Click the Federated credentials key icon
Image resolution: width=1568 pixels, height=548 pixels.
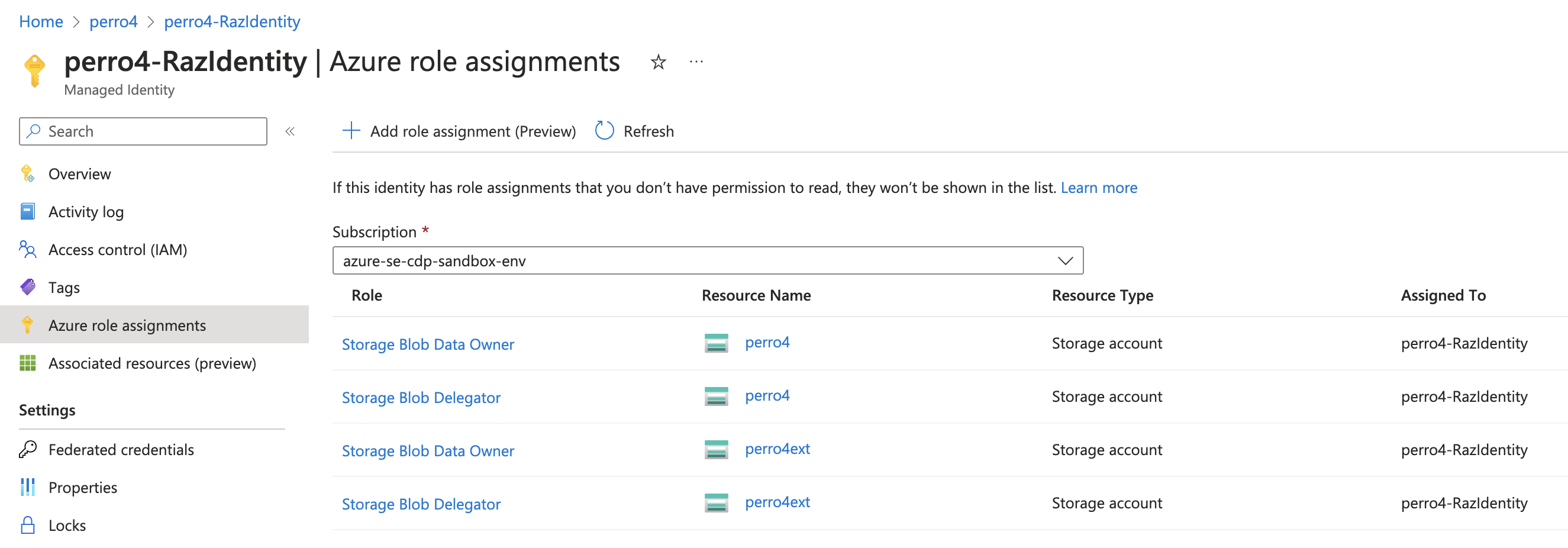pos(28,449)
